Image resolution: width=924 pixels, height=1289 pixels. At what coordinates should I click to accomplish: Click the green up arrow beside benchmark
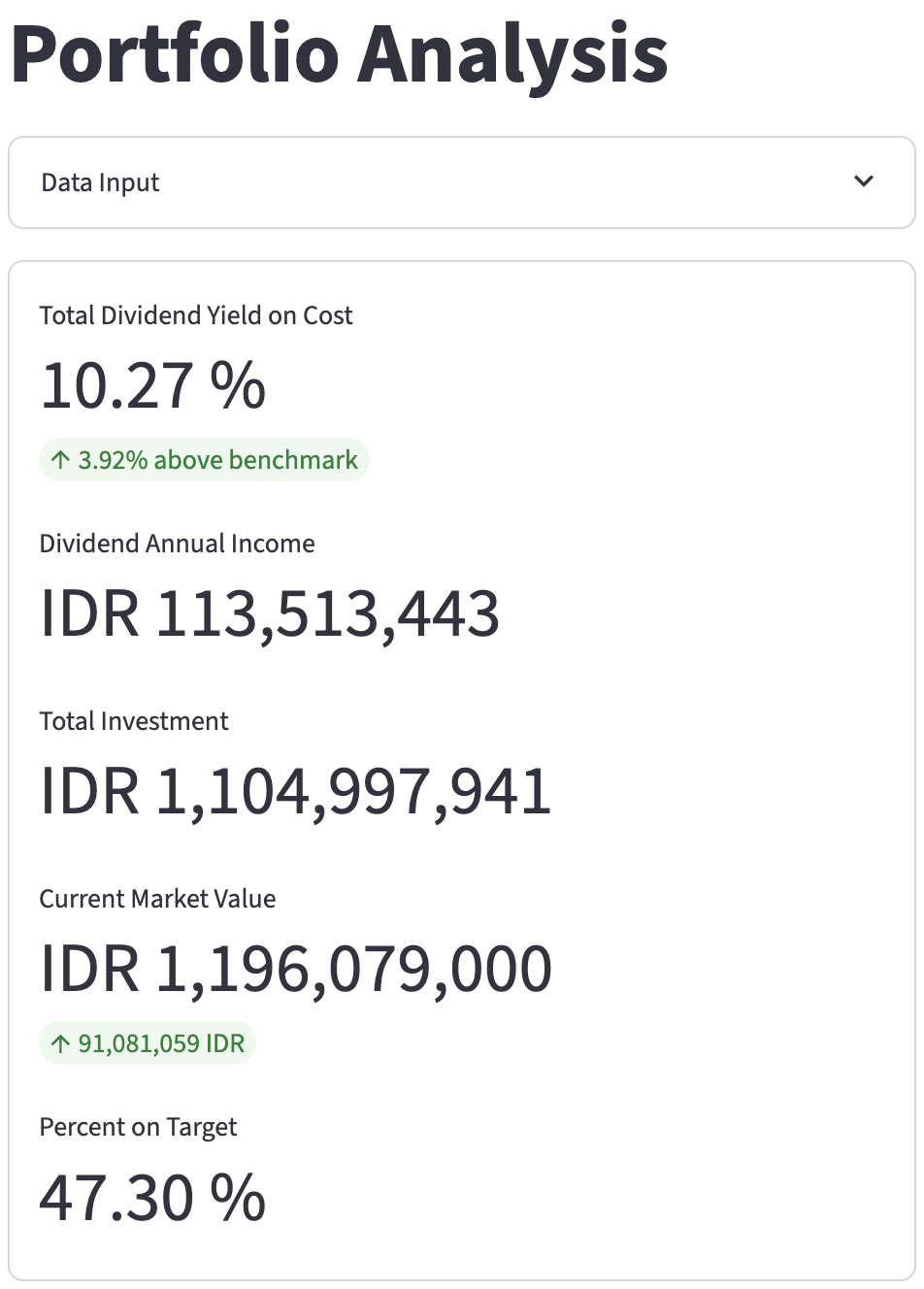click(x=61, y=460)
